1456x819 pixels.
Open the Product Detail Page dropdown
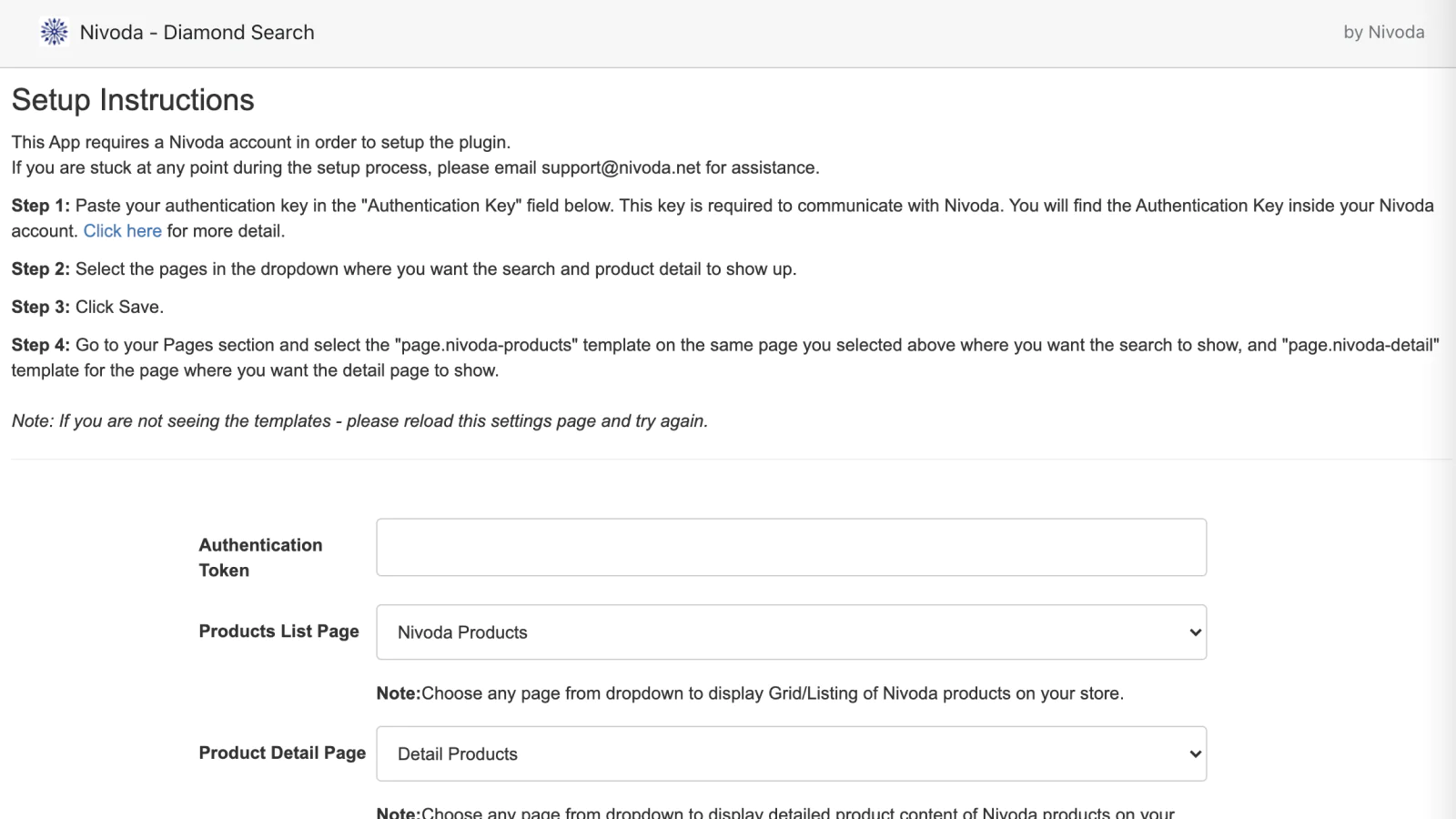791,753
